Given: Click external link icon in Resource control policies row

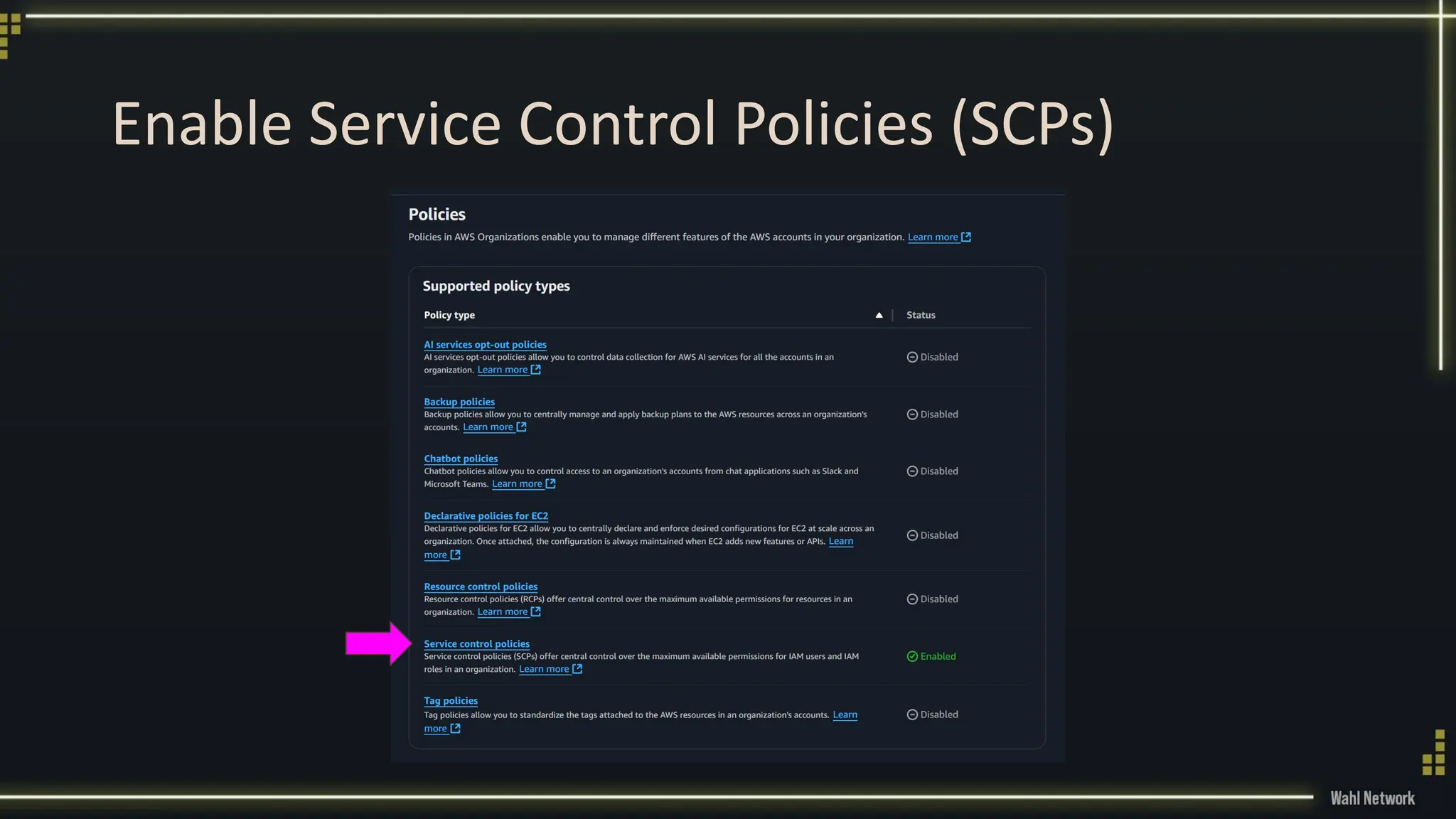Looking at the screenshot, I should [536, 611].
